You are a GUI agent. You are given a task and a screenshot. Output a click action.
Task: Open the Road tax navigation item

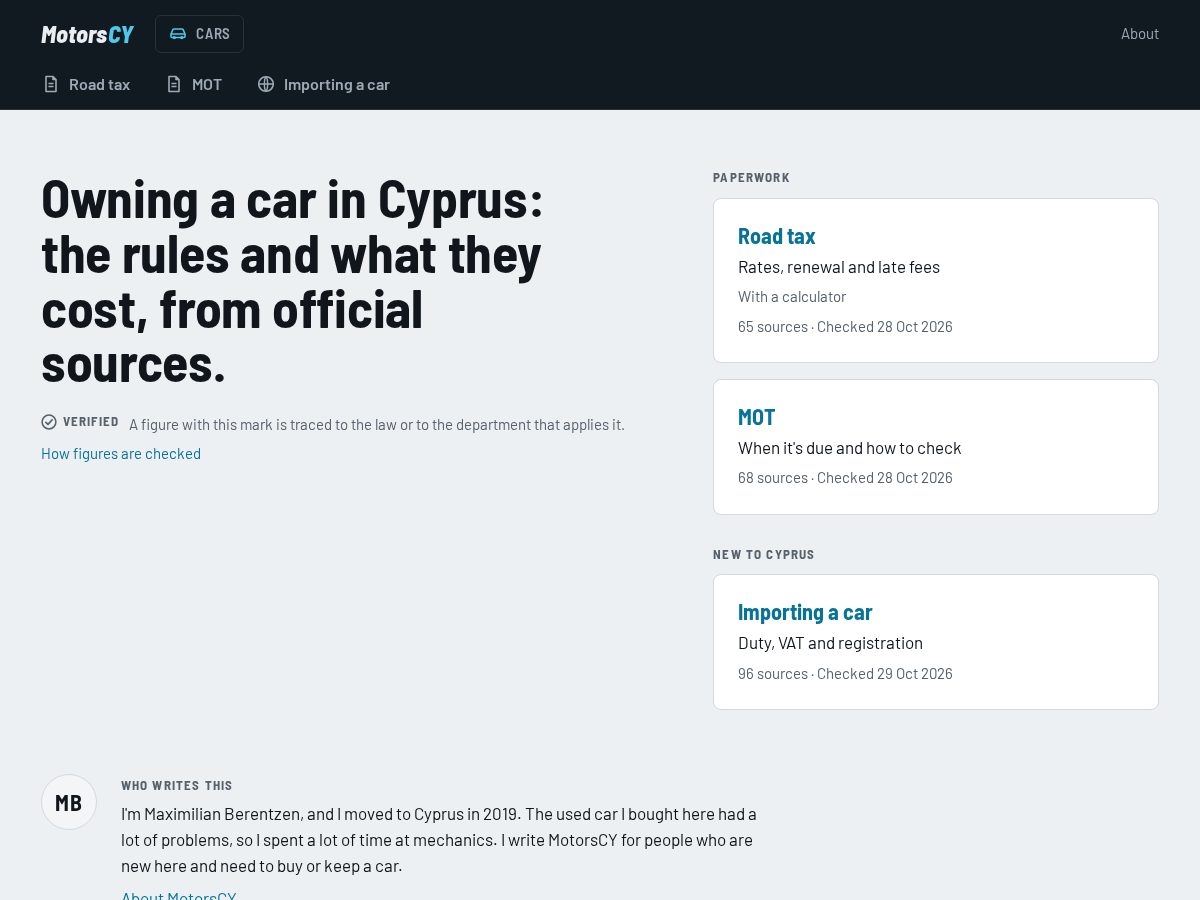86,84
